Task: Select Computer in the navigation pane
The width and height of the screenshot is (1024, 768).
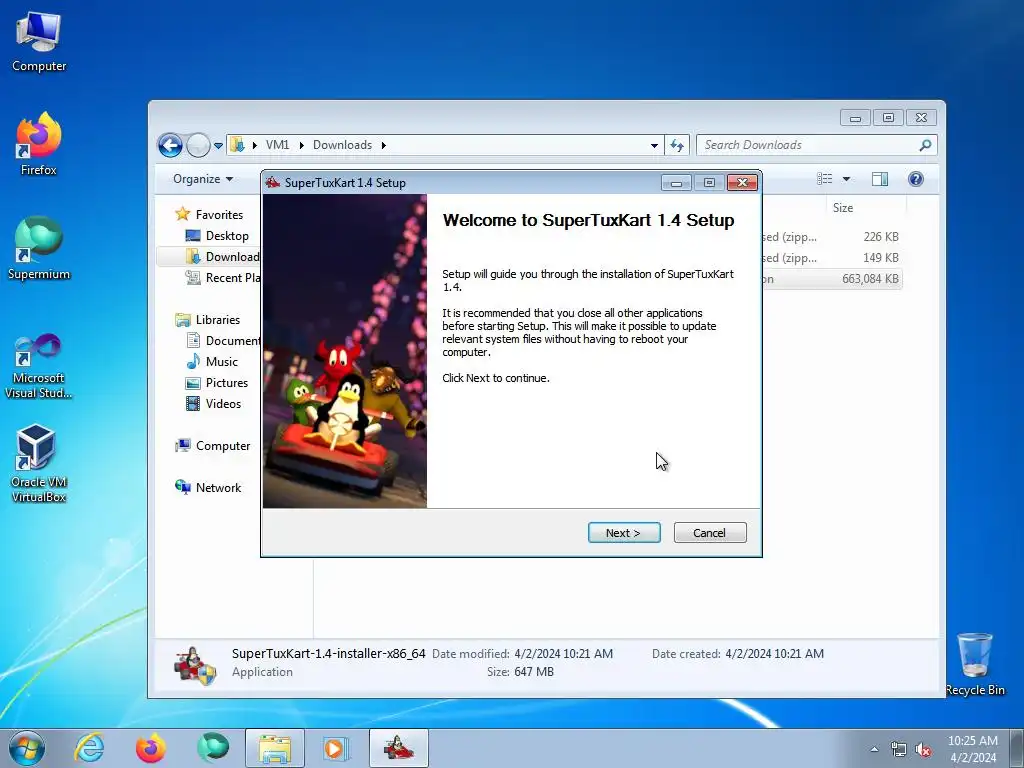Action: pos(213,445)
